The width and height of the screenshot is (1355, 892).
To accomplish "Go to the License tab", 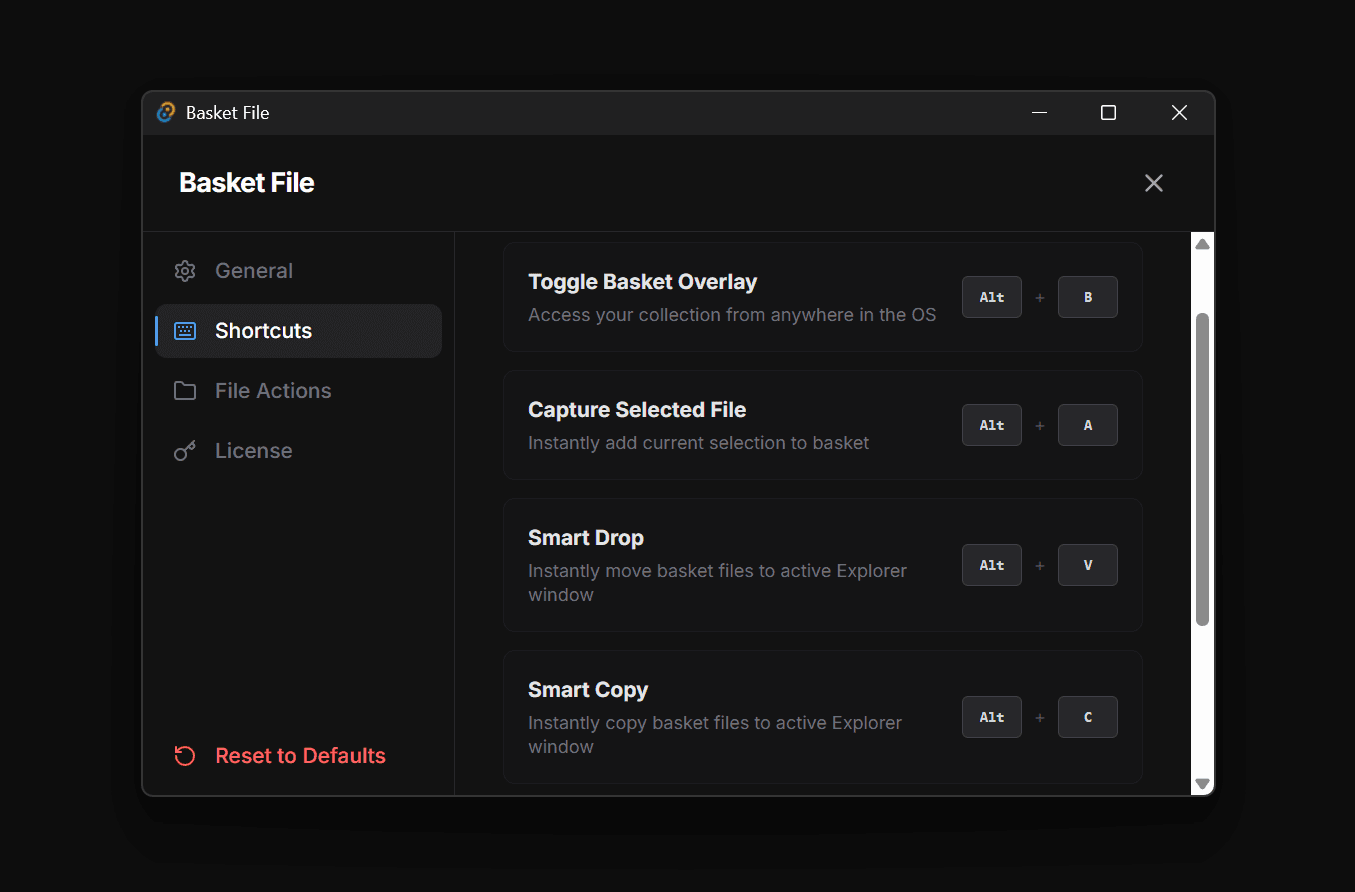I will click(x=298, y=451).
